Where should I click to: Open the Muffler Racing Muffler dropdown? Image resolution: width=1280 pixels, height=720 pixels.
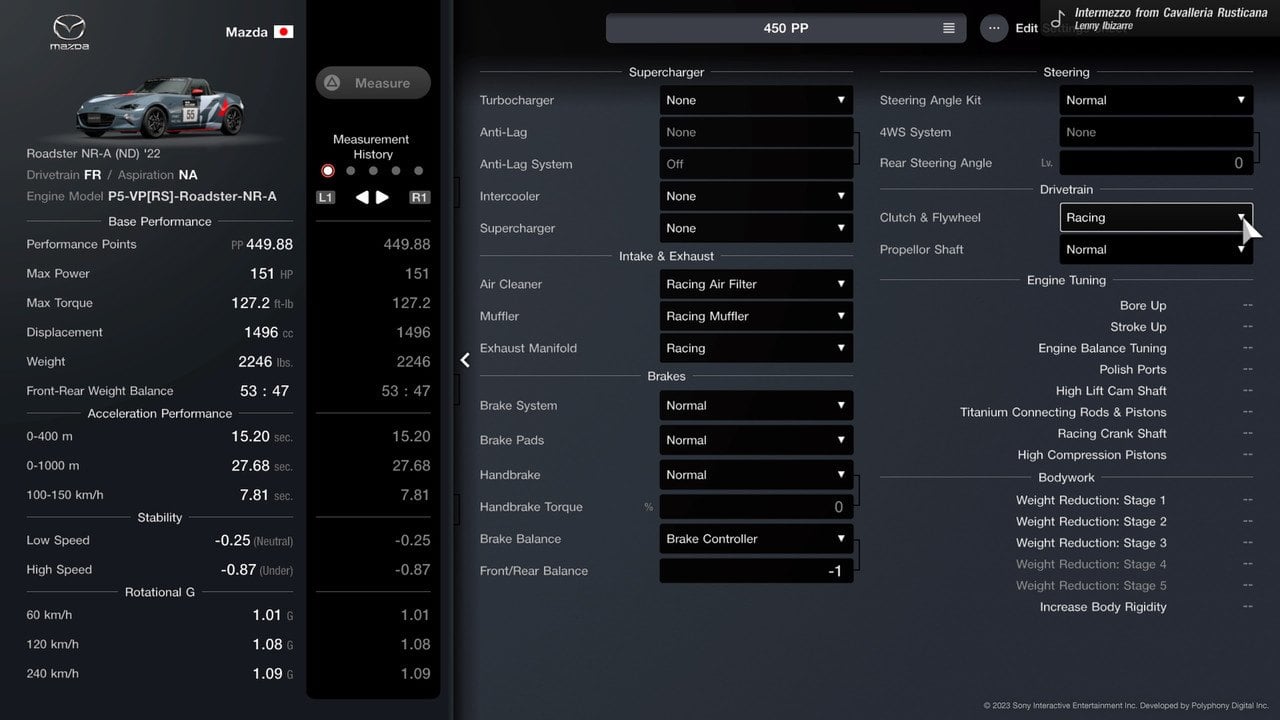pos(756,316)
